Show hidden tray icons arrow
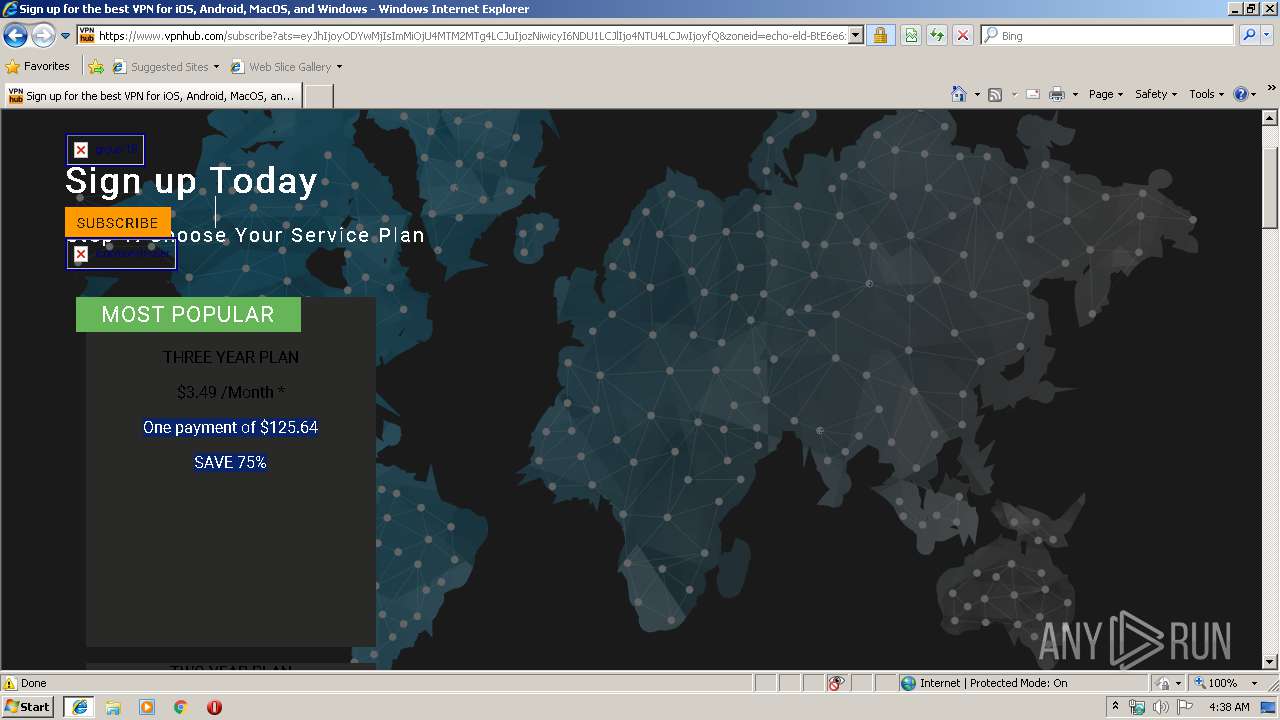The height and width of the screenshot is (720, 1280). coord(1115,706)
